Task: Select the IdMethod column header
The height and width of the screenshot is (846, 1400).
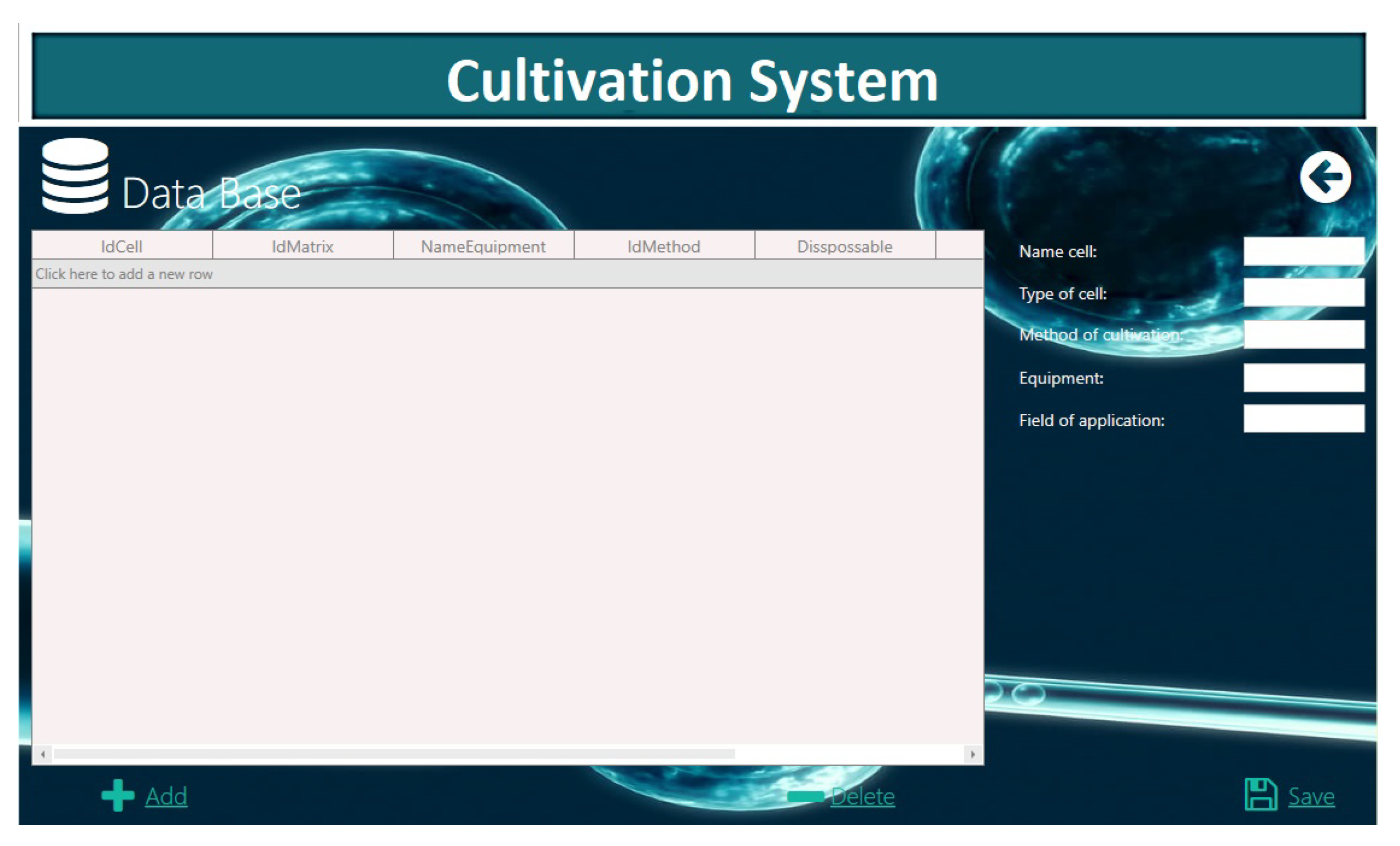Action: [x=663, y=246]
